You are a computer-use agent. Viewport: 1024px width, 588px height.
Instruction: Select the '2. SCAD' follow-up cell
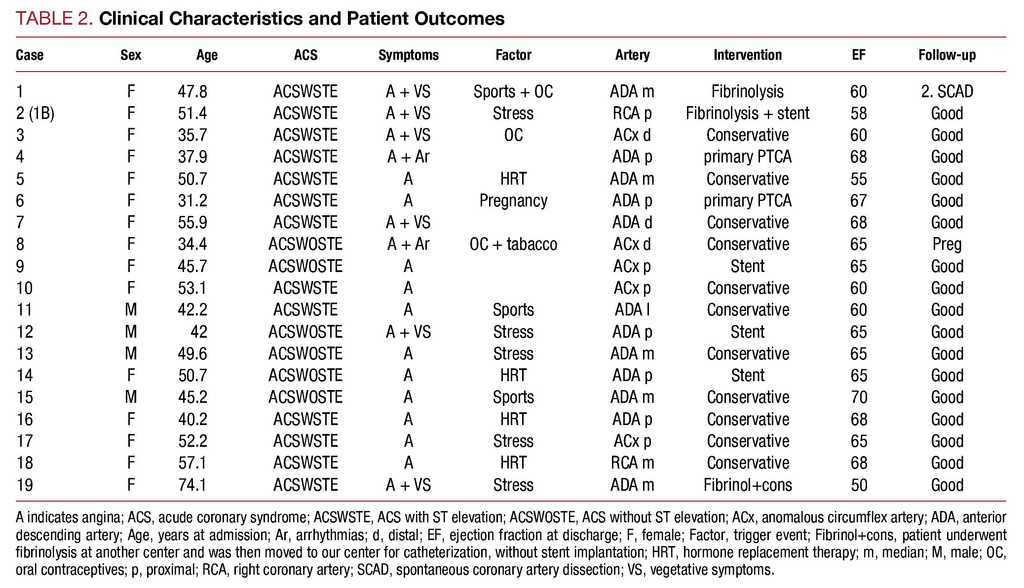click(x=946, y=92)
